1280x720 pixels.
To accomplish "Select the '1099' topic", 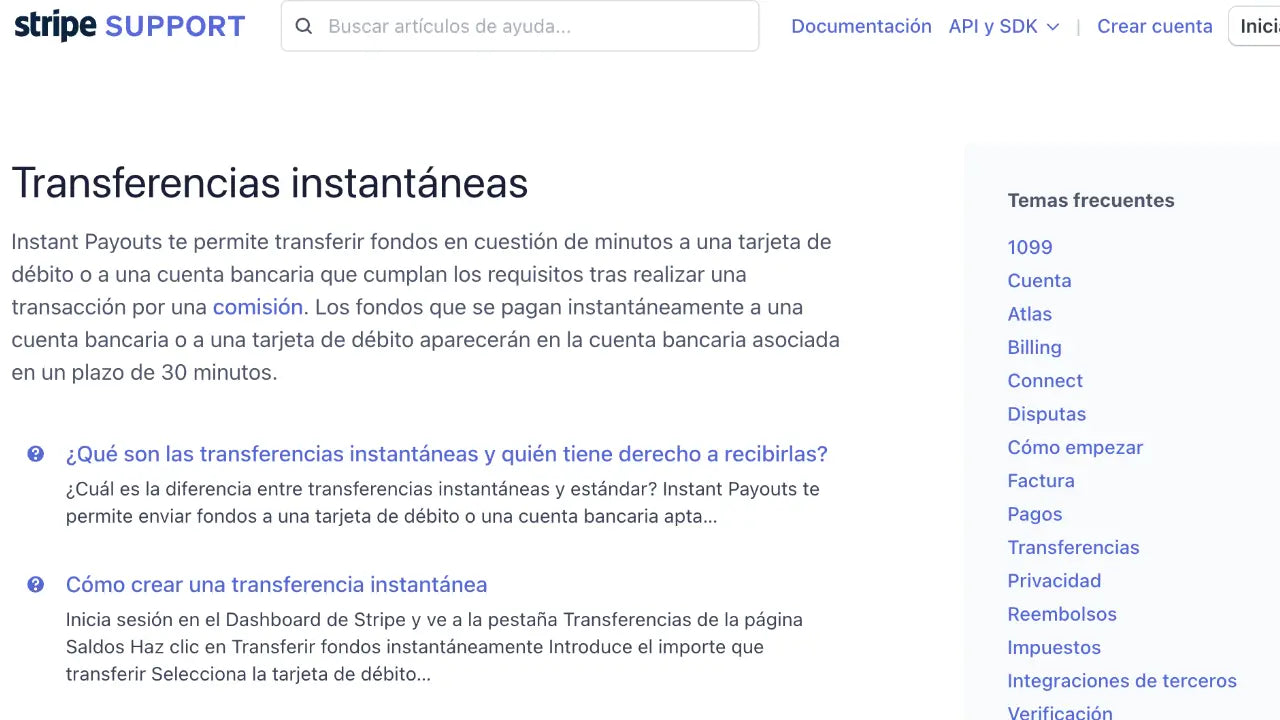I will click(x=1030, y=247).
